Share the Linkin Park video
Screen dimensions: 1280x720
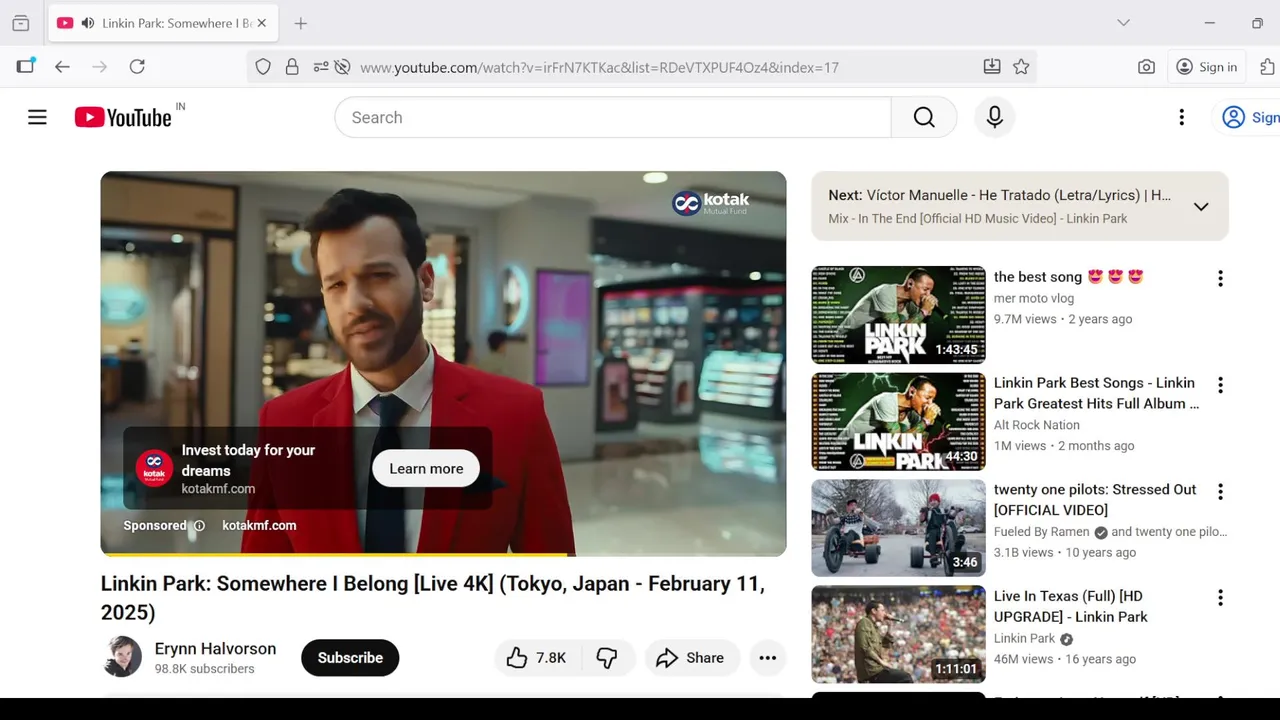click(x=690, y=658)
